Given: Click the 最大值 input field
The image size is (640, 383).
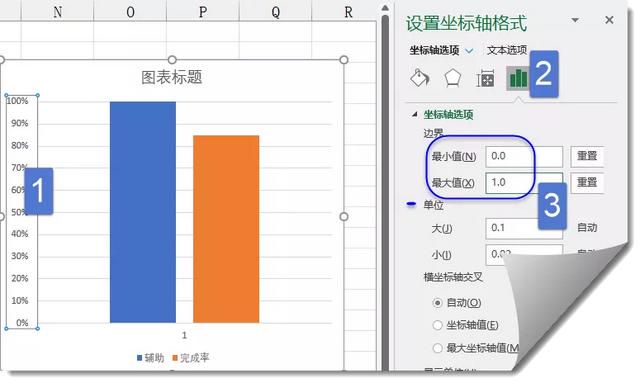Looking at the screenshot, I should pyautogui.click(x=524, y=183).
